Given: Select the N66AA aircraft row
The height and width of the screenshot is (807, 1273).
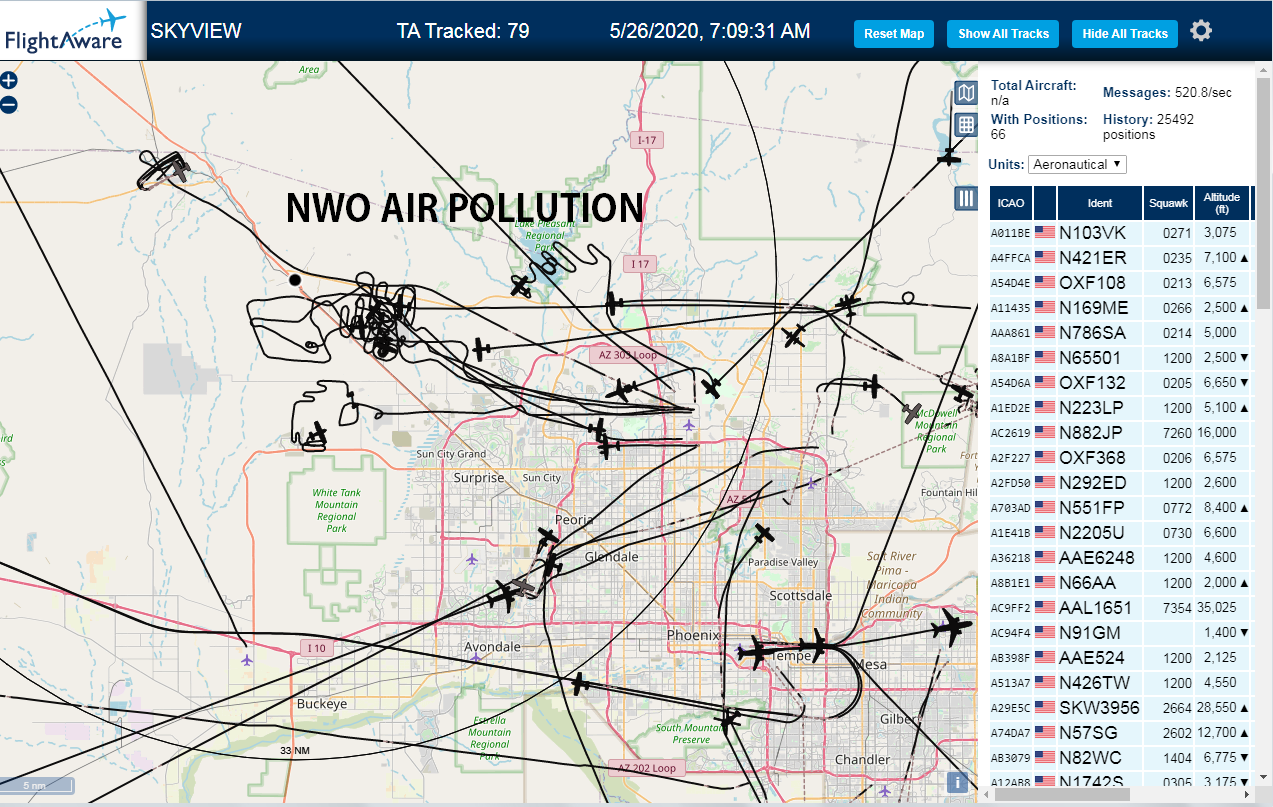Looking at the screenshot, I should point(1120,582).
